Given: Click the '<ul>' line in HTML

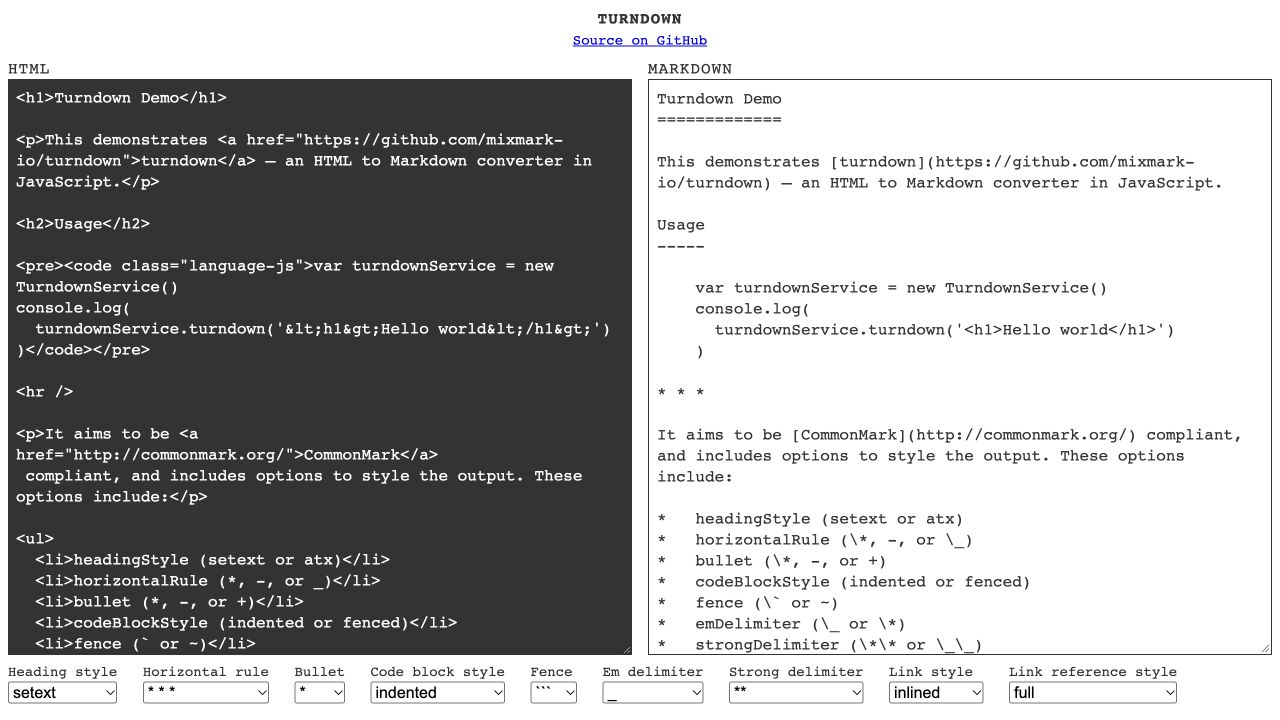Looking at the screenshot, I should (x=35, y=539).
